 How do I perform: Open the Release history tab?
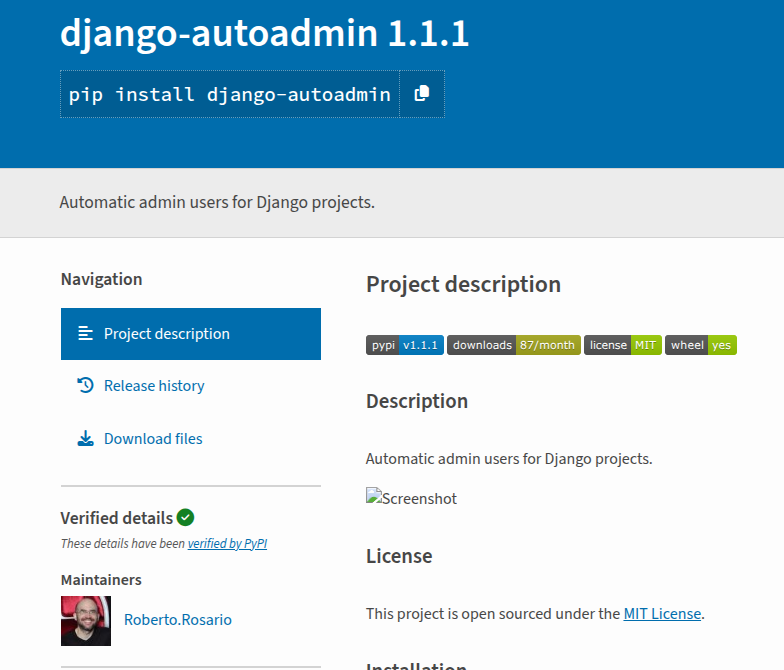pos(191,386)
